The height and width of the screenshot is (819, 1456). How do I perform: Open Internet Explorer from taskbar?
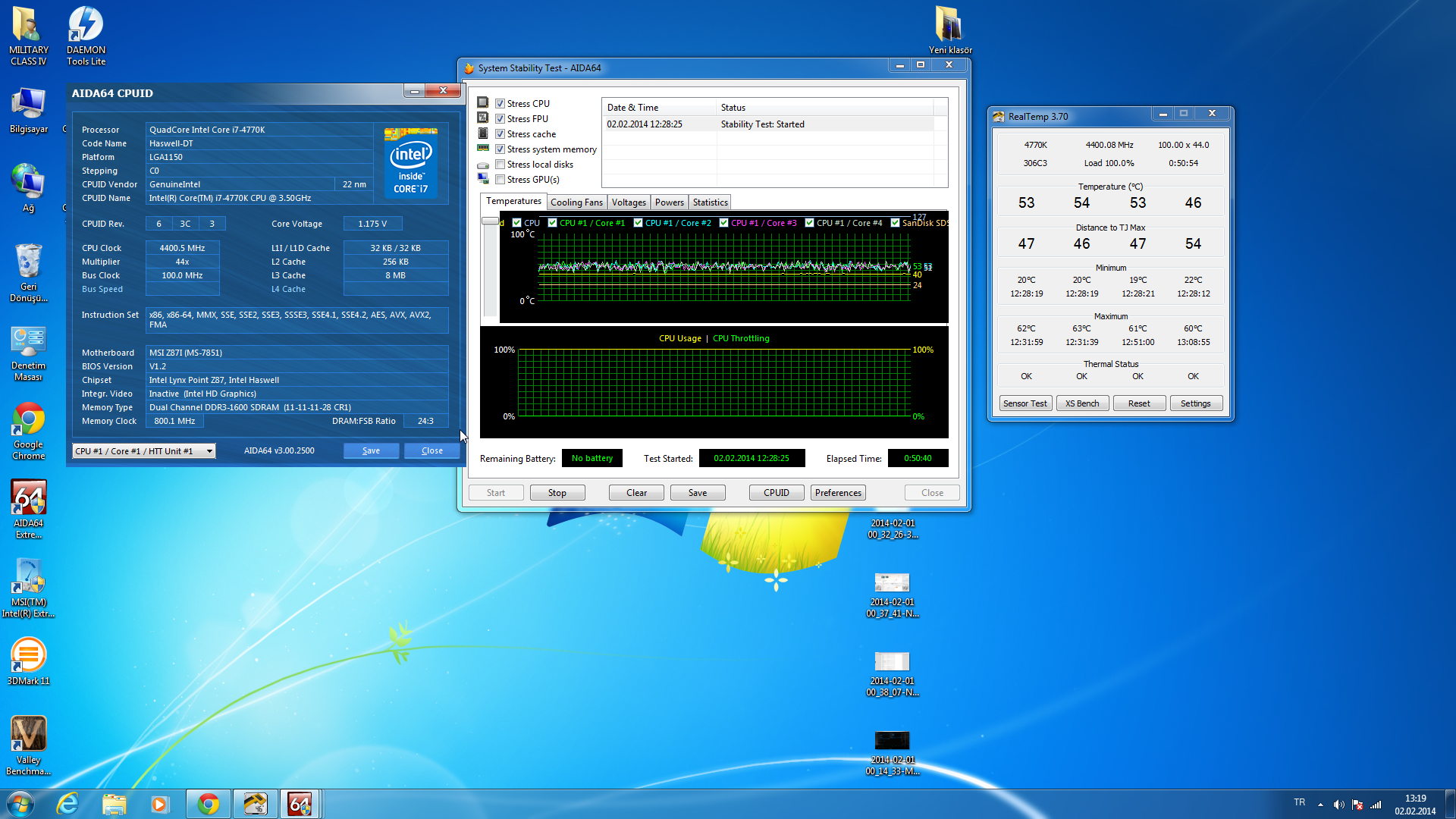68,804
